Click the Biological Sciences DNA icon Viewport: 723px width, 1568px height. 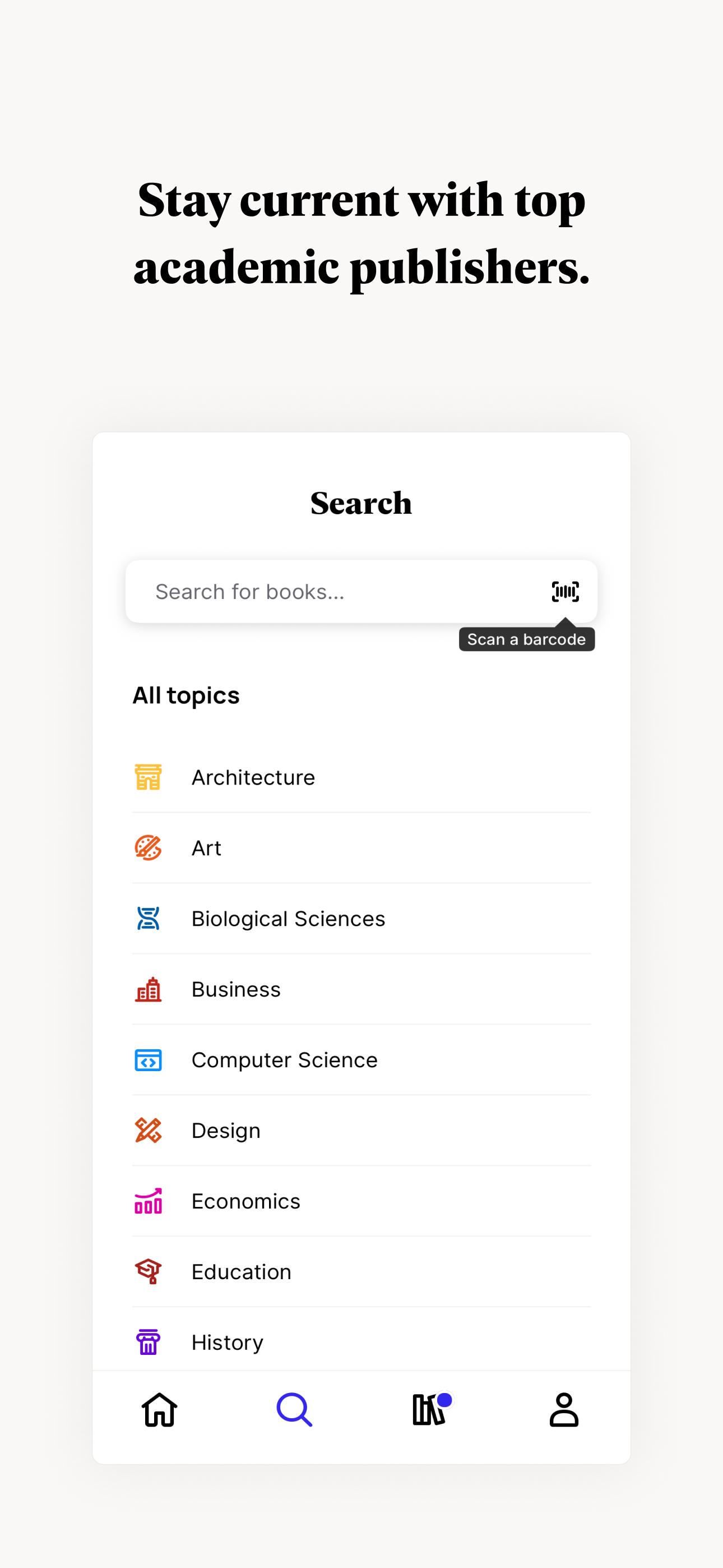click(148, 919)
